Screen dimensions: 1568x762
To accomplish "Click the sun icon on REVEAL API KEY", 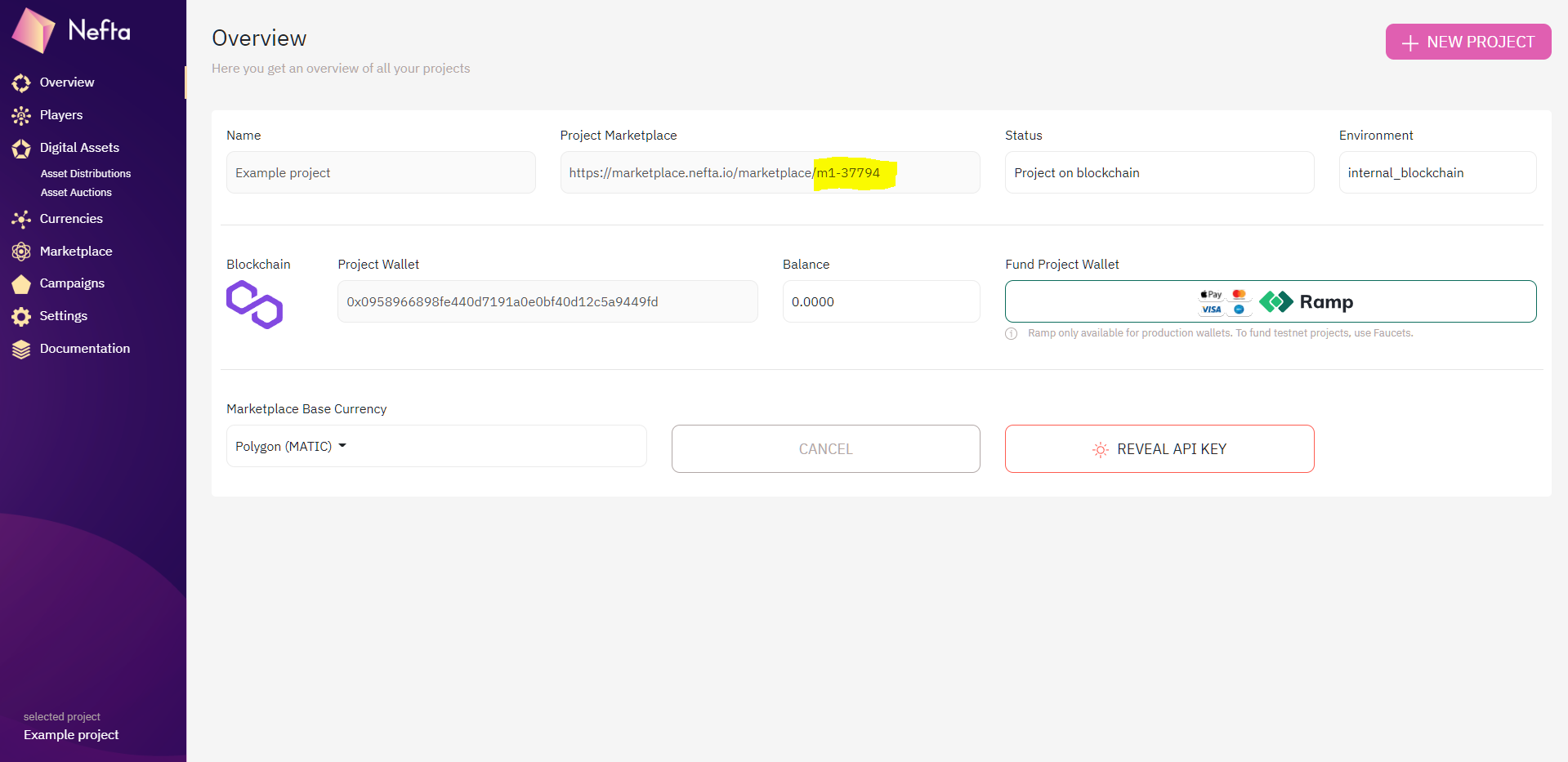I will 1101,449.
